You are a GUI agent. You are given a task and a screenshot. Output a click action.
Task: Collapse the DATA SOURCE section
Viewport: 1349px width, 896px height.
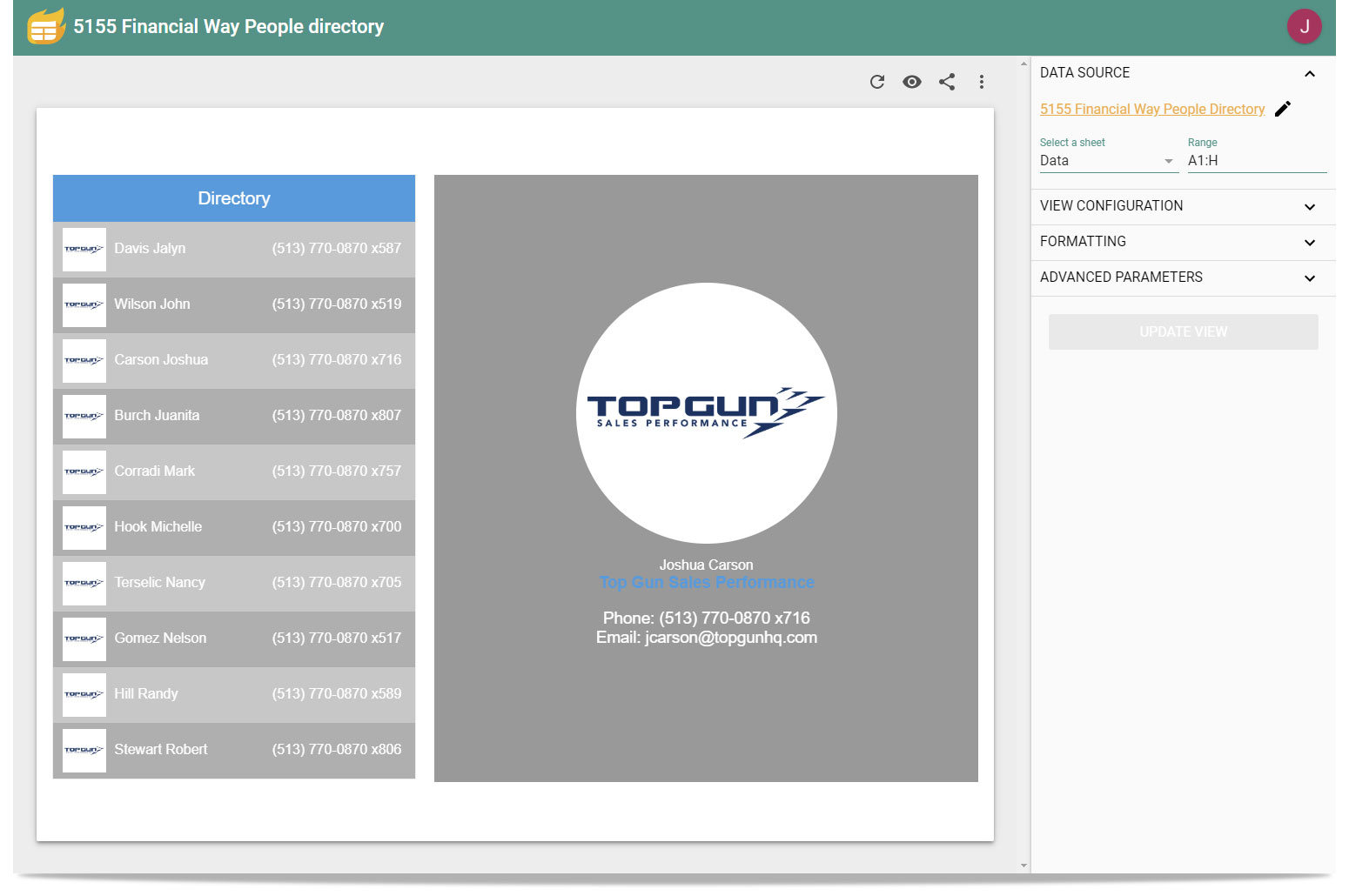pos(1310,74)
